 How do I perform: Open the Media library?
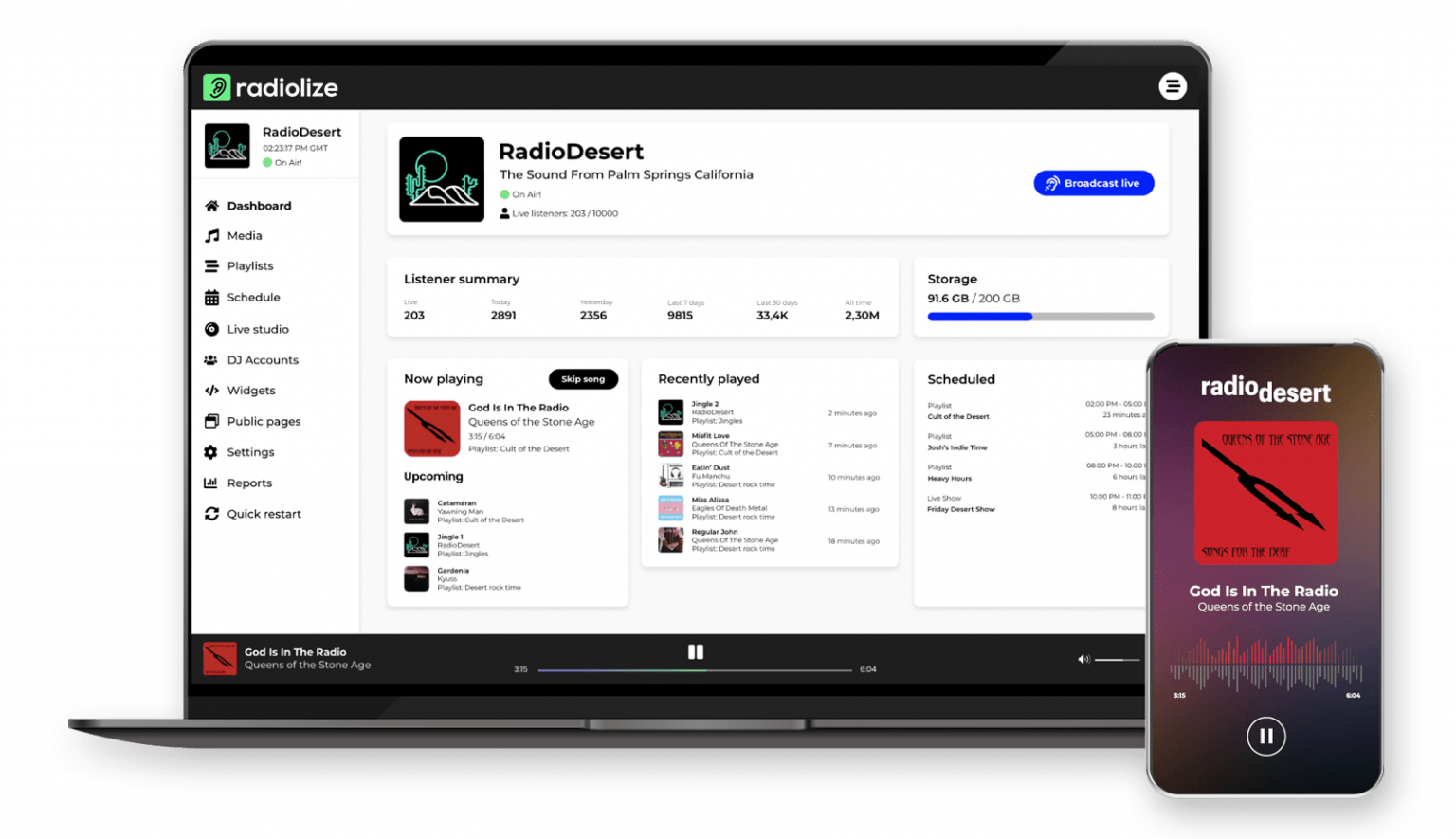point(245,235)
